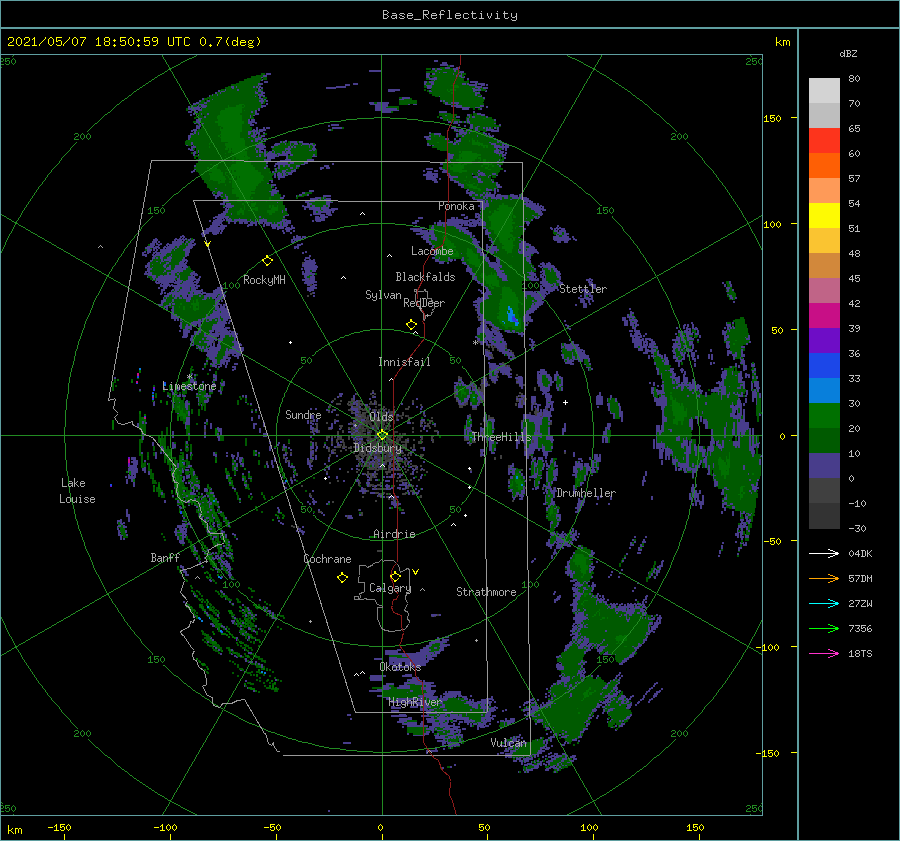Click the RockyMH label
The width and height of the screenshot is (900, 841).
[264, 280]
